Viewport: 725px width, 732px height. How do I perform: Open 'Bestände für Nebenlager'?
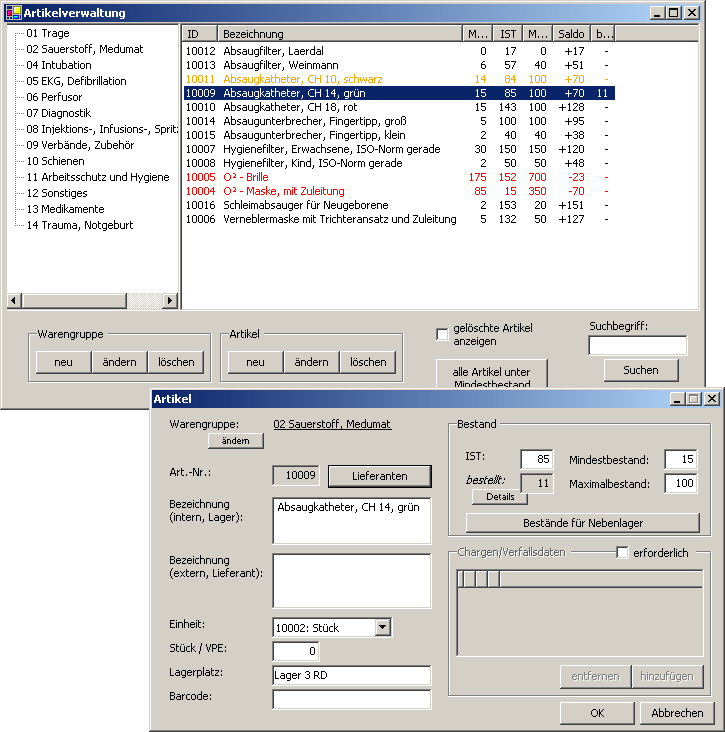(x=582, y=523)
